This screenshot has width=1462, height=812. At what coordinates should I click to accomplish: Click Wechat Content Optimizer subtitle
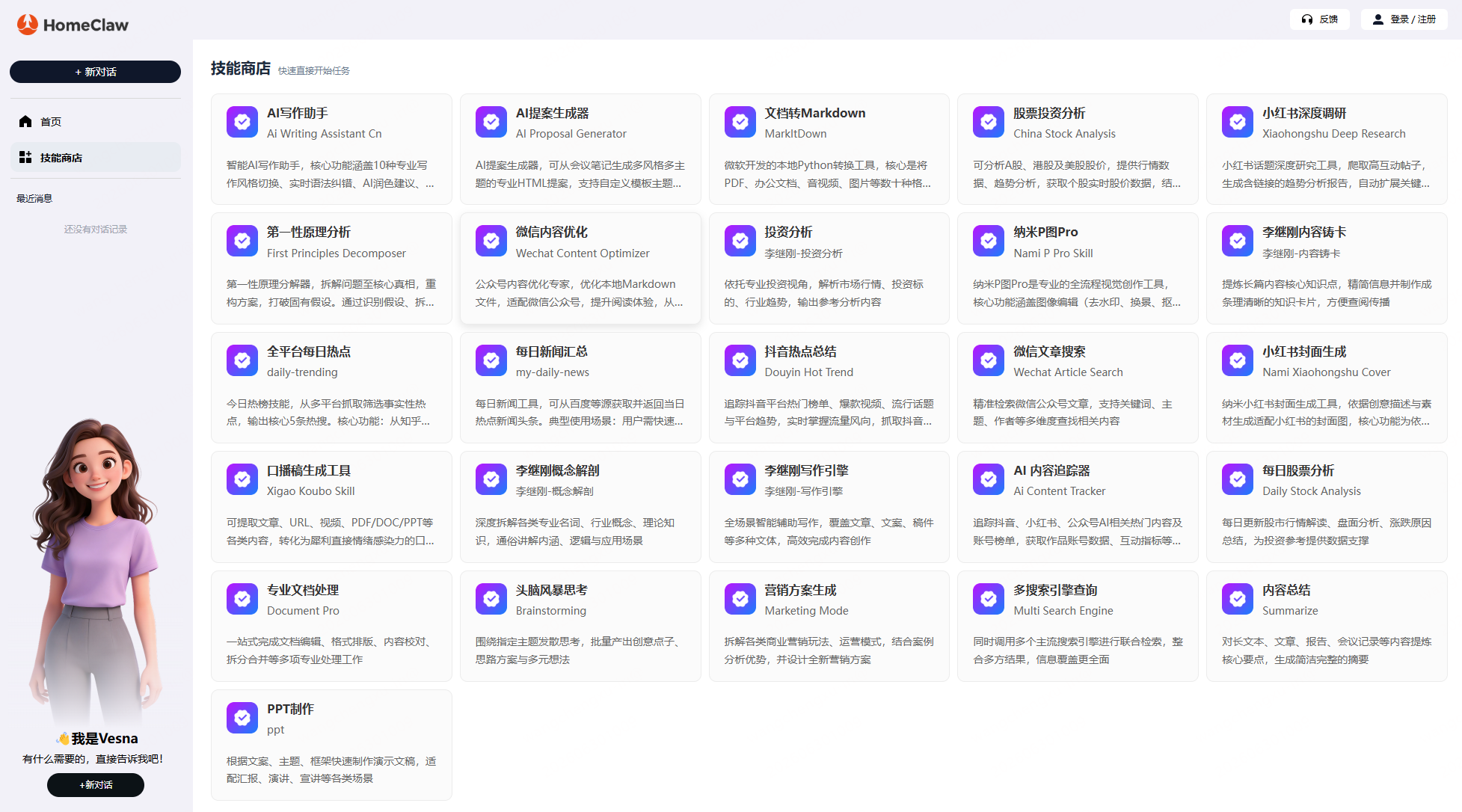pos(583,253)
